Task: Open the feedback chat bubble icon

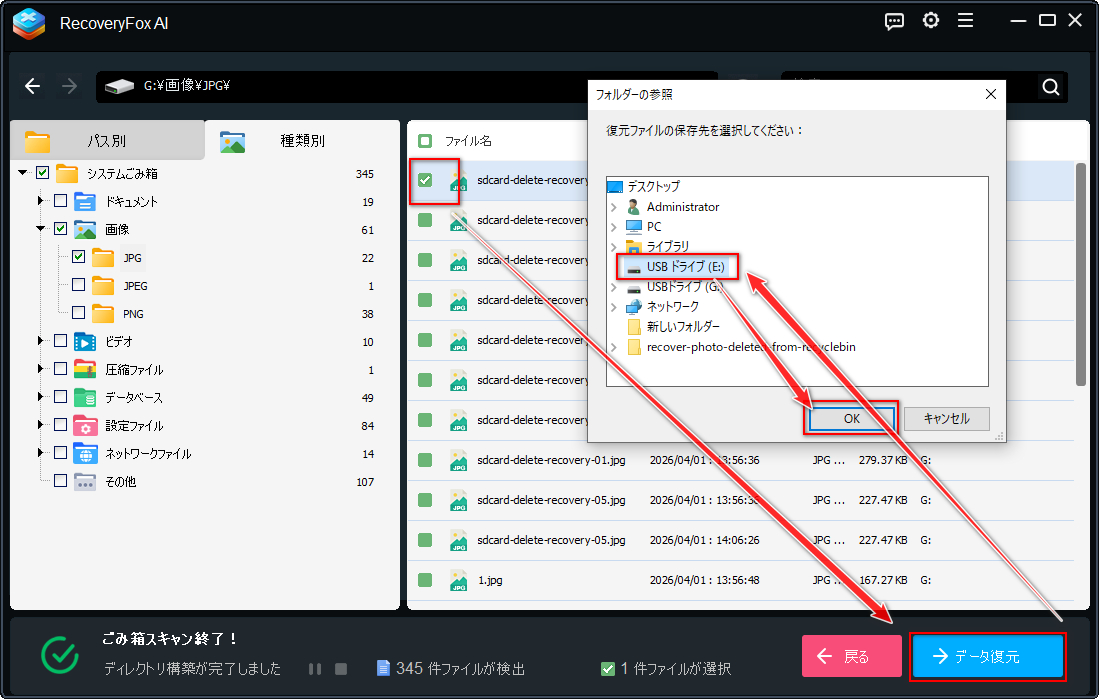Action: 894,22
